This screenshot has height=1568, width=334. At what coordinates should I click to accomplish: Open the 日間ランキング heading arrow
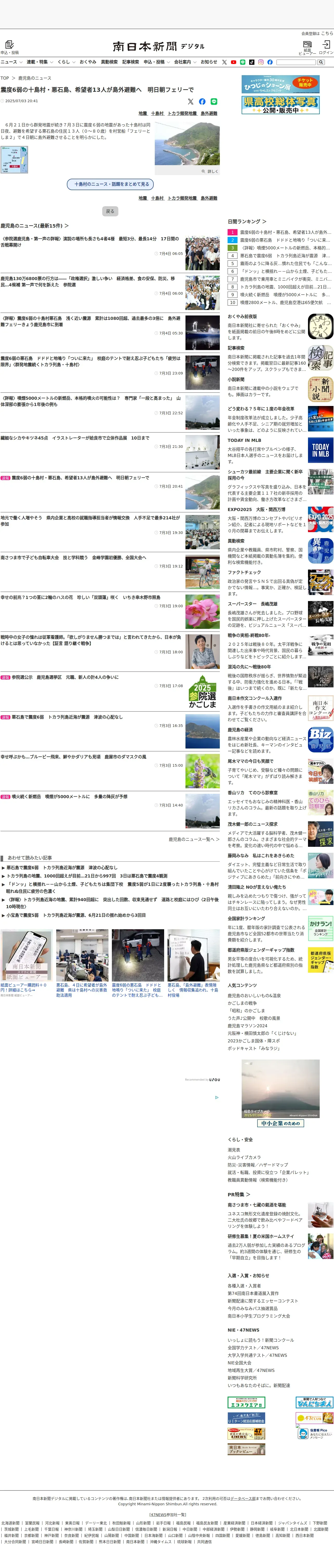click(264, 222)
